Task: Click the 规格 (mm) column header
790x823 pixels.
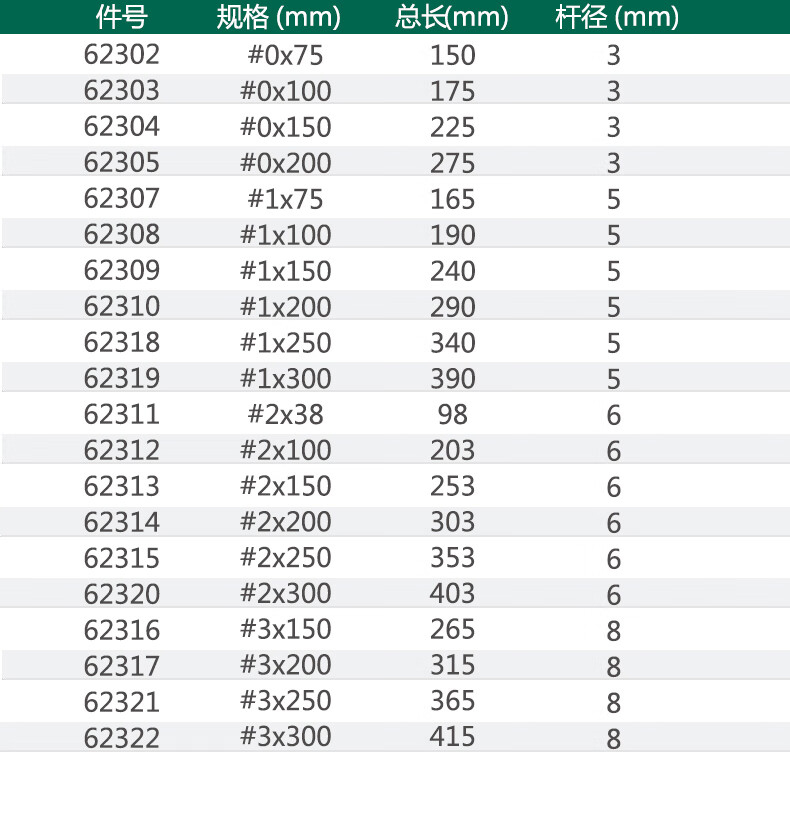Action: (x=279, y=17)
